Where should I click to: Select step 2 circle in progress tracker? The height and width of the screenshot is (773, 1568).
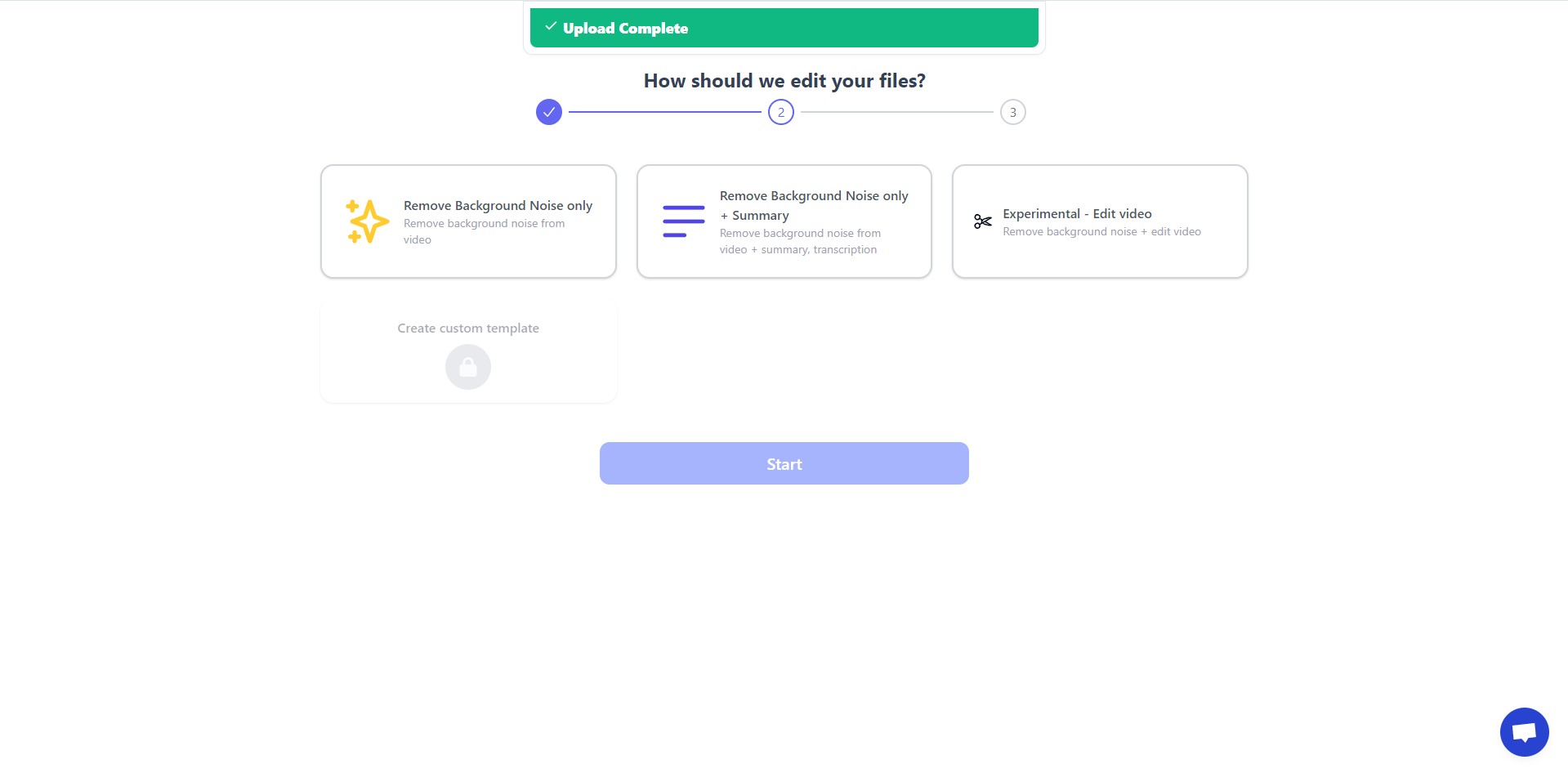coord(781,112)
